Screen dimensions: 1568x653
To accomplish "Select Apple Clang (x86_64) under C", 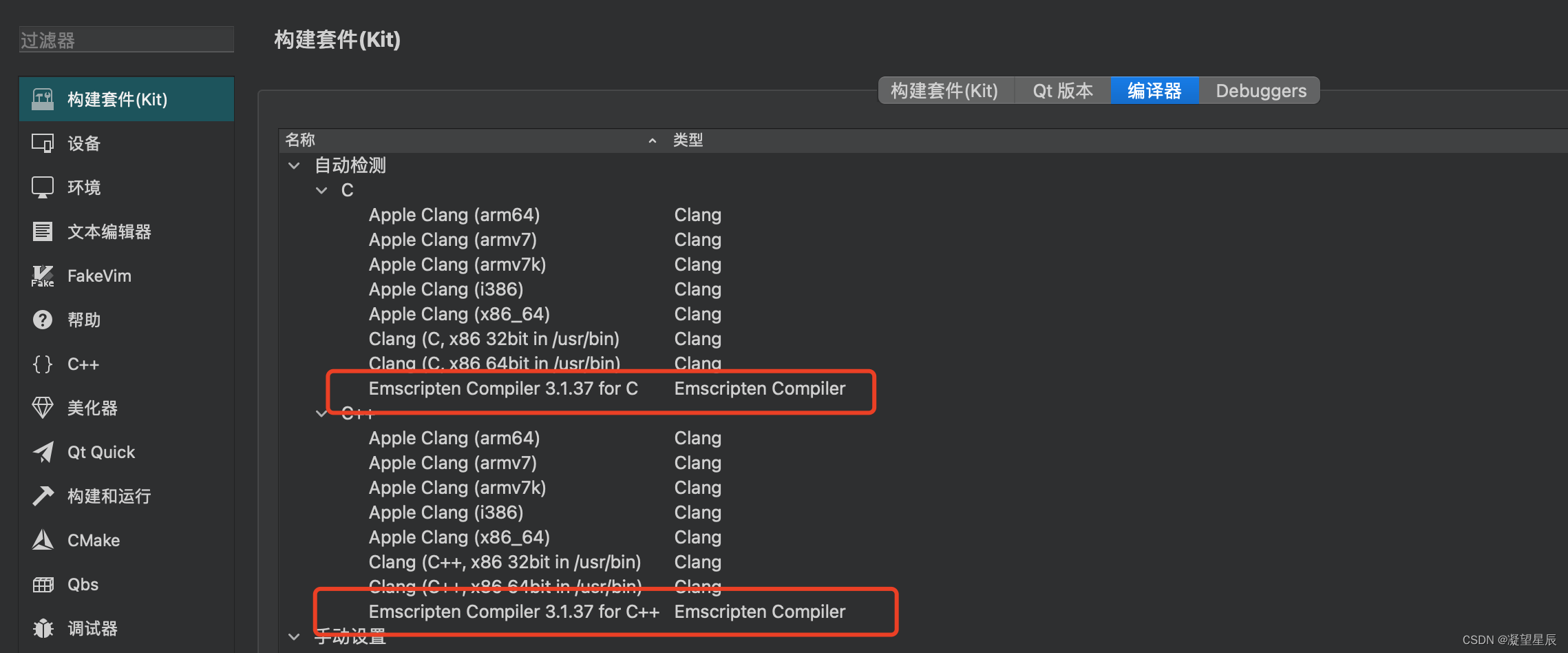I will [459, 314].
